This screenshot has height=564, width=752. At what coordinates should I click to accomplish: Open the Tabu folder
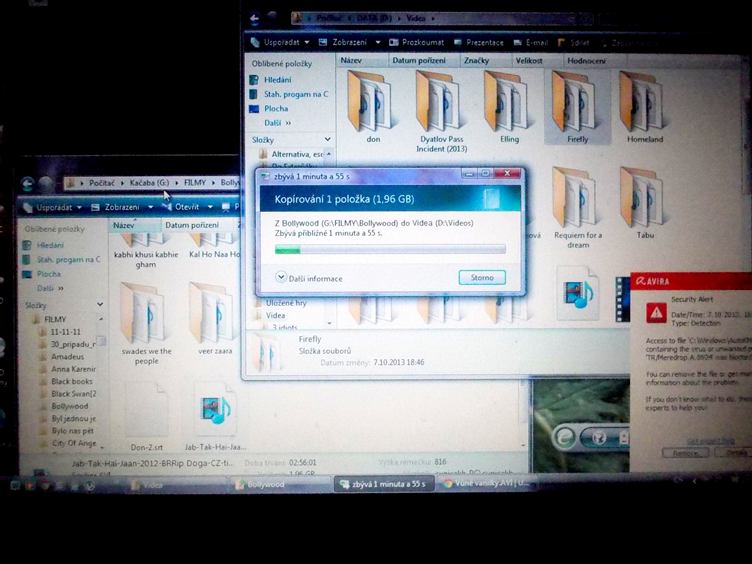point(644,203)
